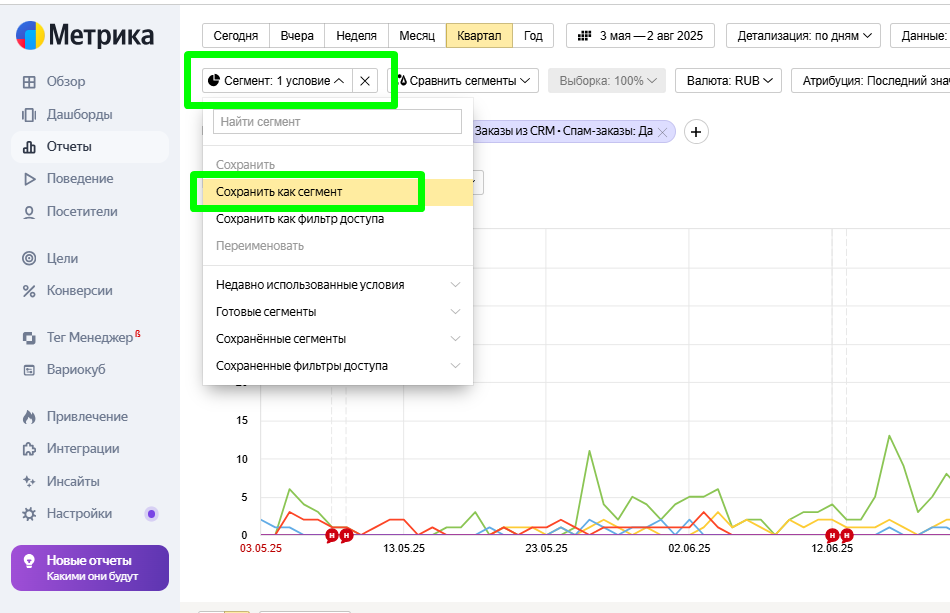Click the Поведение play icon in sidebar
Screen dimensions: 950x613
point(29,179)
